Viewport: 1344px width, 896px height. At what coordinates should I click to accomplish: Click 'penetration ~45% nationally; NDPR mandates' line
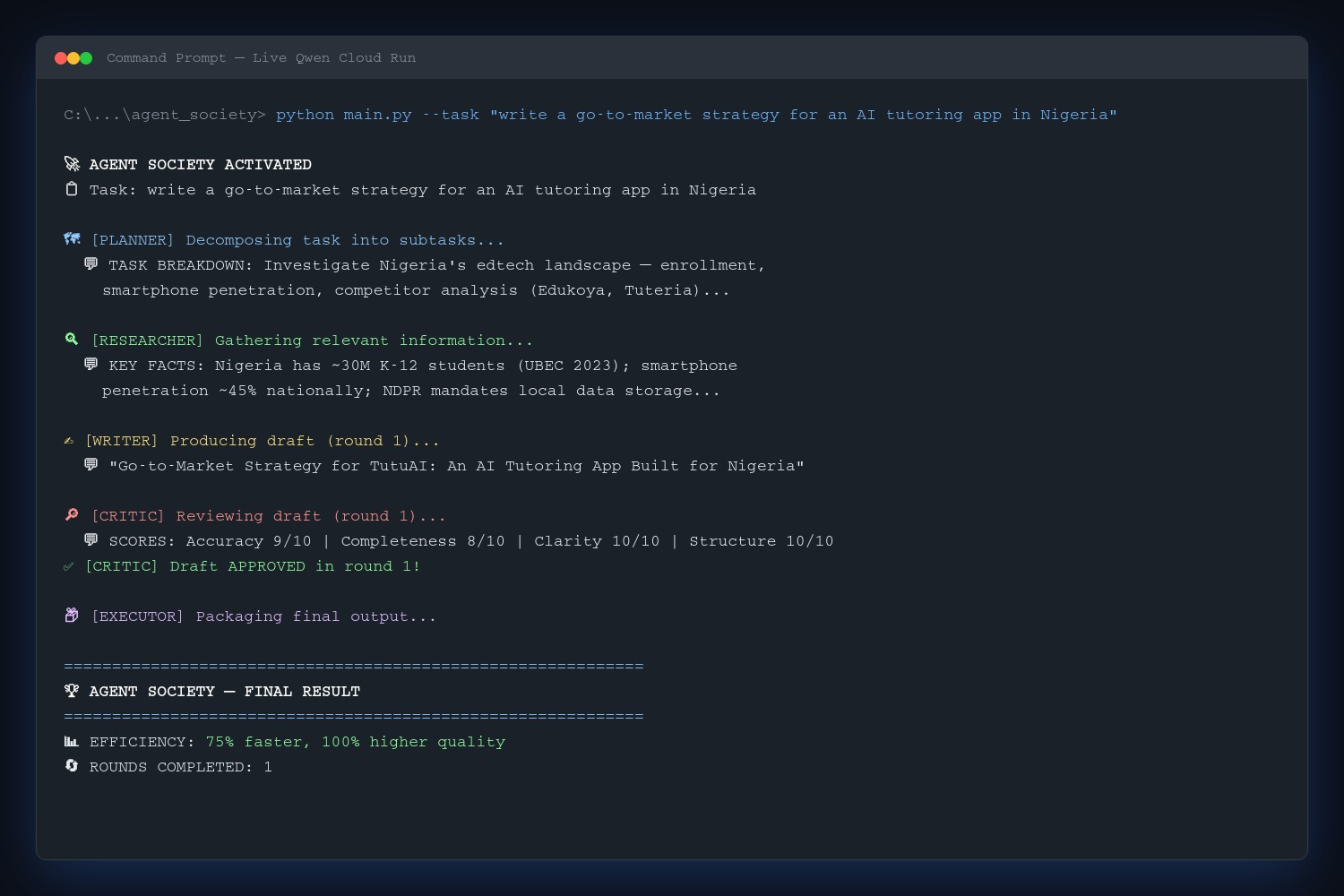point(411,391)
